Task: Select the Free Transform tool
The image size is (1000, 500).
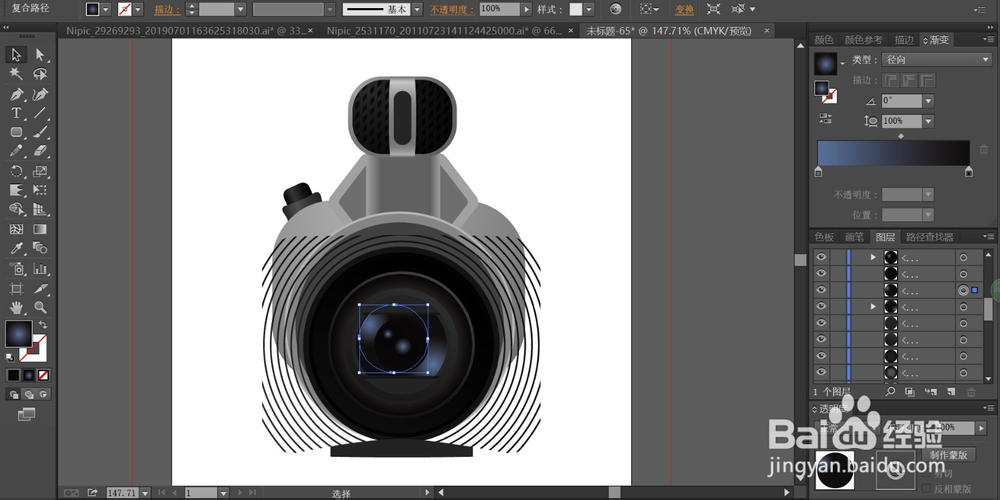Action: (x=40, y=190)
